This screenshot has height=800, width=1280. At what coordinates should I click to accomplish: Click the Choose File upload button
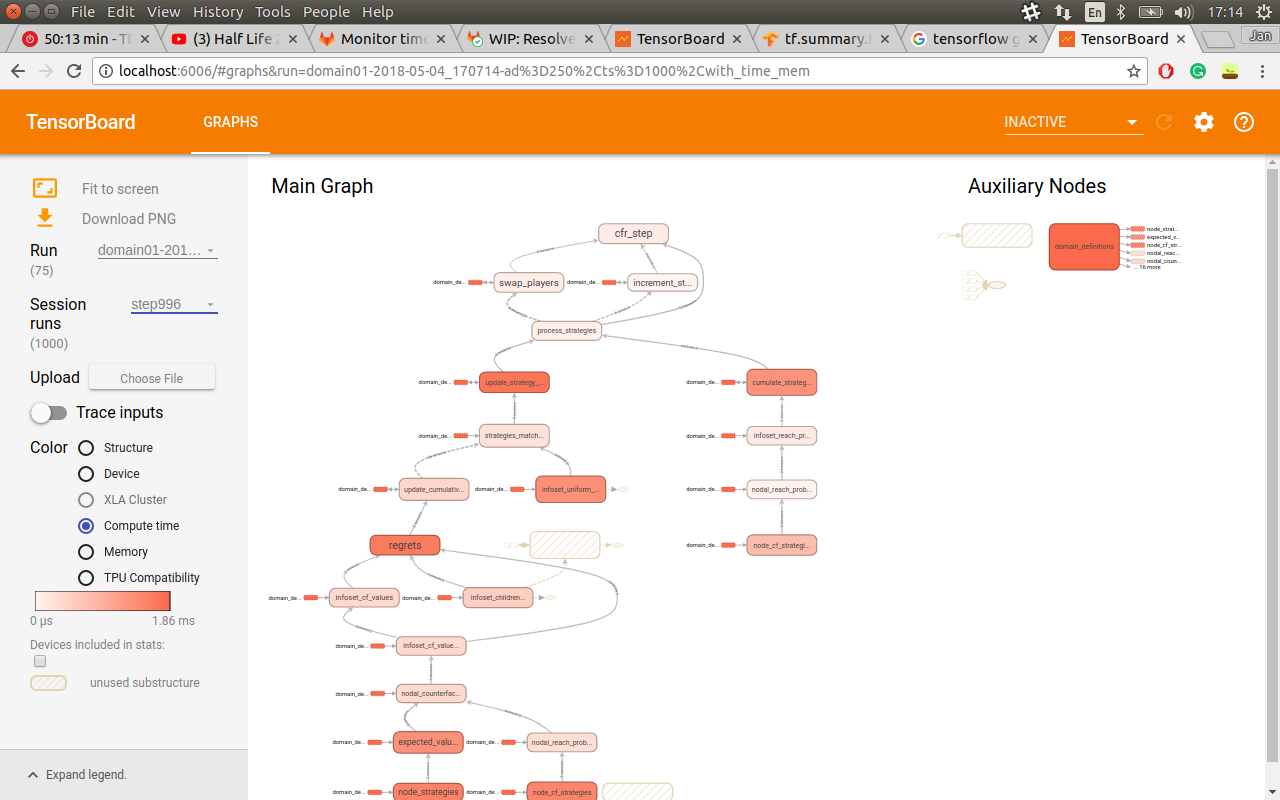[x=151, y=378]
